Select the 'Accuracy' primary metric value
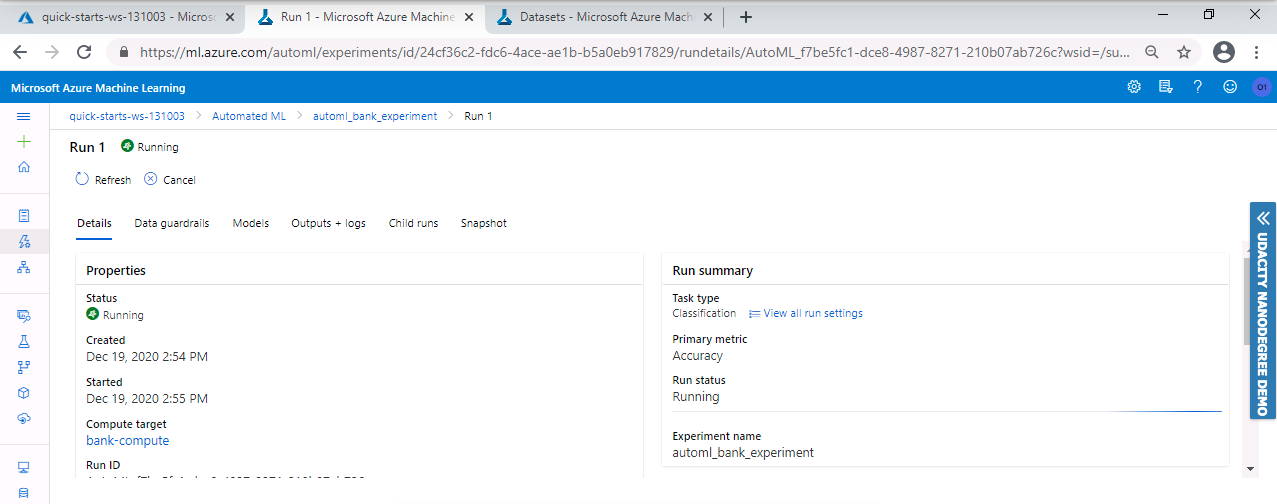The image size is (1277, 504). [698, 356]
